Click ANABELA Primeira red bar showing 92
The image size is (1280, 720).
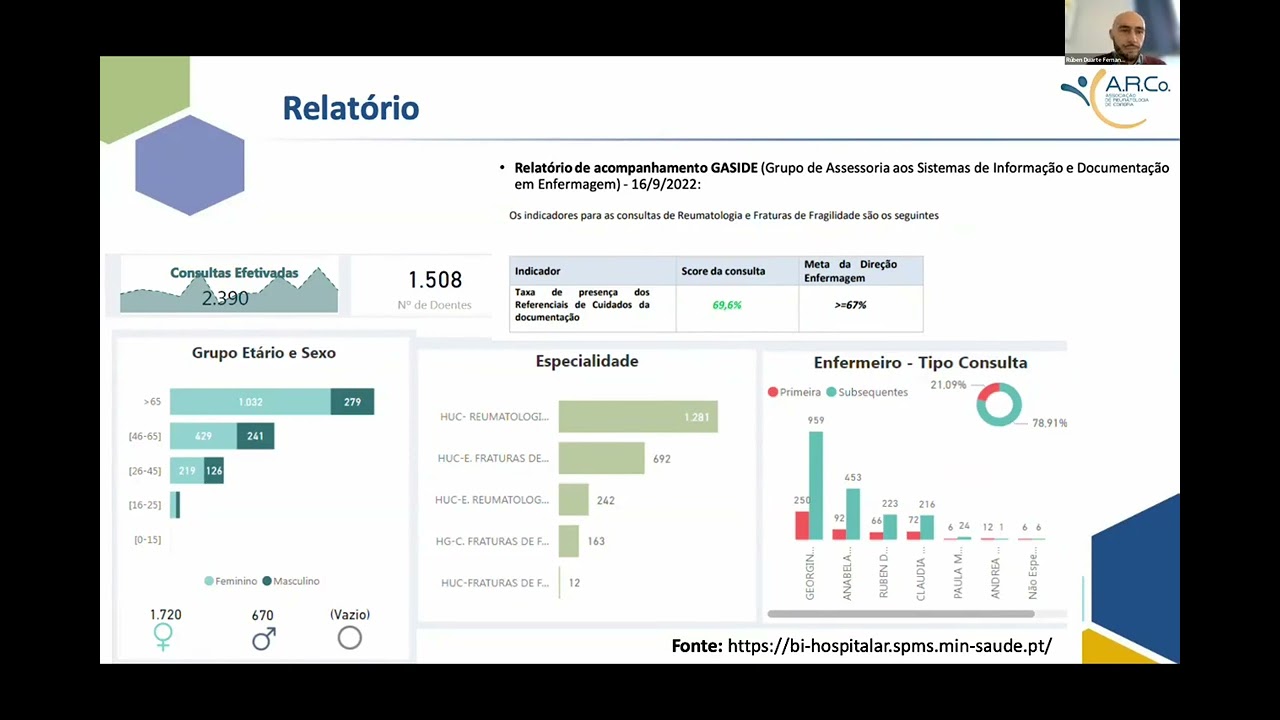(x=839, y=535)
